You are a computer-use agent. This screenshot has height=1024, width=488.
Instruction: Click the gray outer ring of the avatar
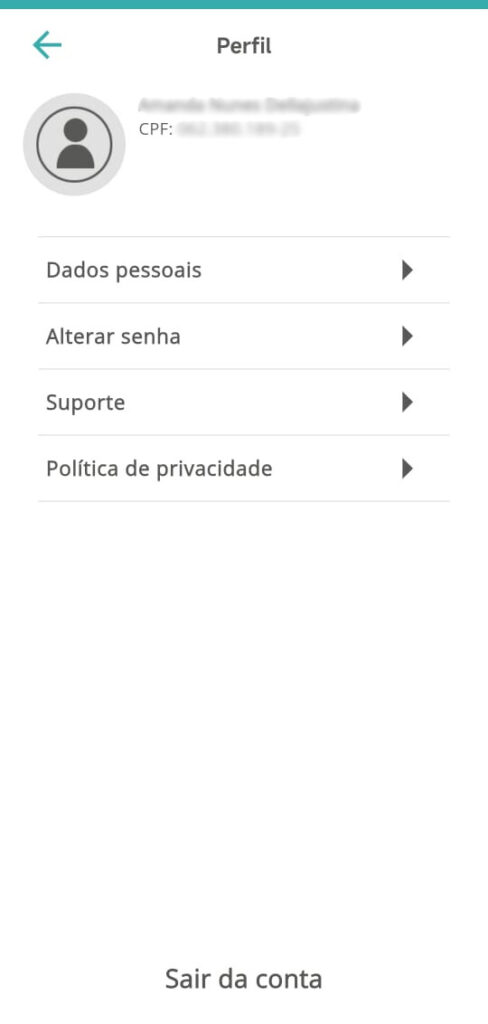pyautogui.click(x=31, y=144)
